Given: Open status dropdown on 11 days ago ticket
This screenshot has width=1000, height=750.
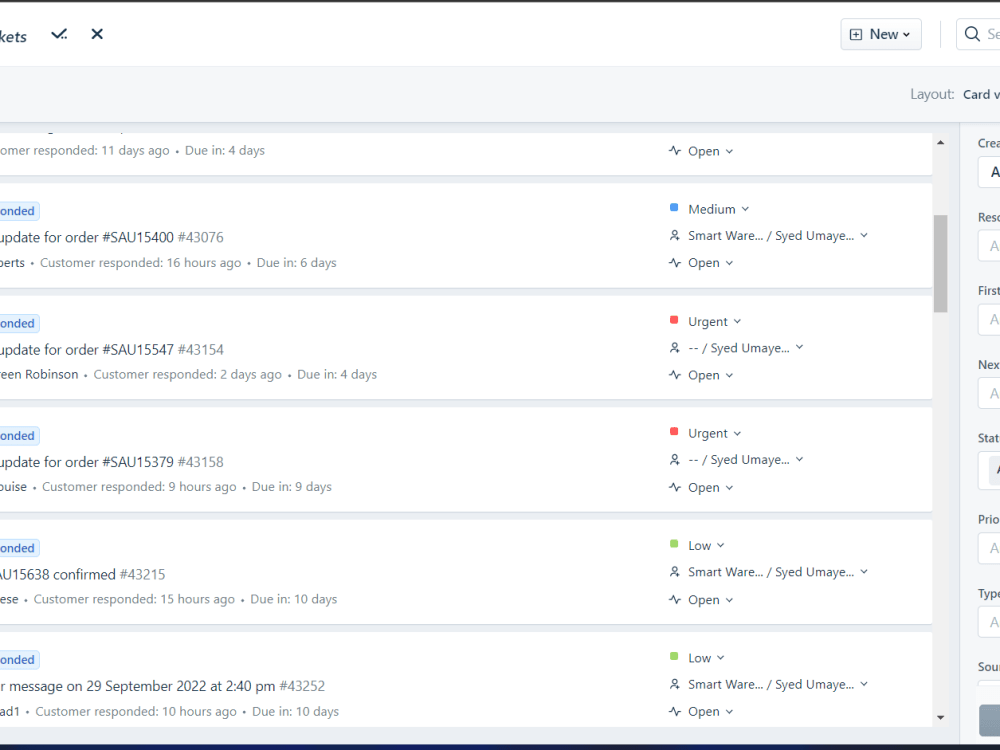Looking at the screenshot, I should coord(710,151).
